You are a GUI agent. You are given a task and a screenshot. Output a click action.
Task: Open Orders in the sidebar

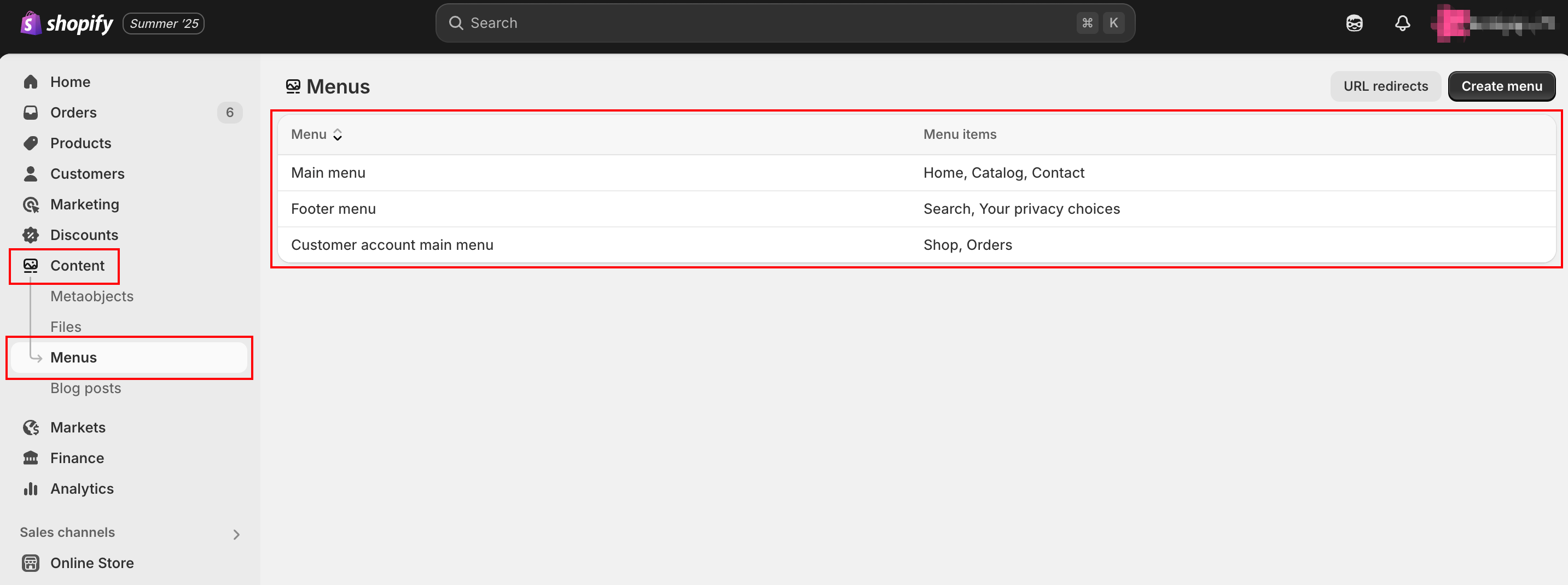pos(73,113)
